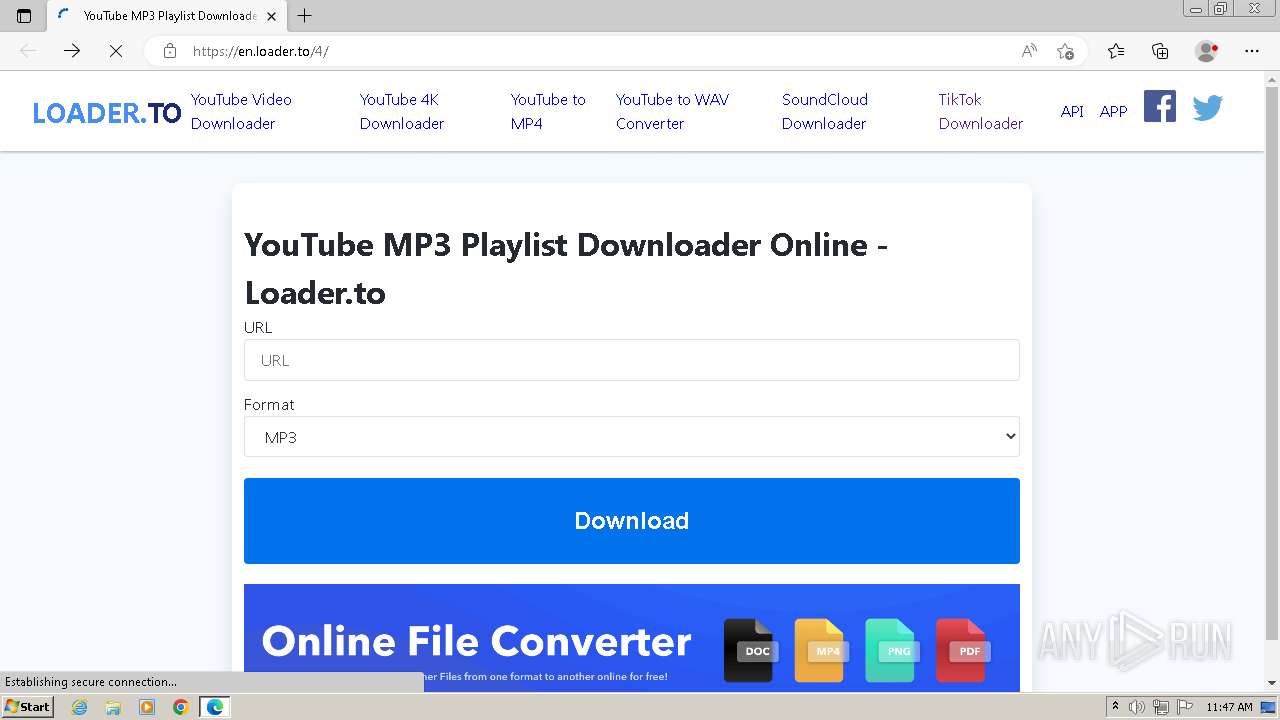The height and width of the screenshot is (720, 1280).
Task: Stop loading the page
Action: 116,51
